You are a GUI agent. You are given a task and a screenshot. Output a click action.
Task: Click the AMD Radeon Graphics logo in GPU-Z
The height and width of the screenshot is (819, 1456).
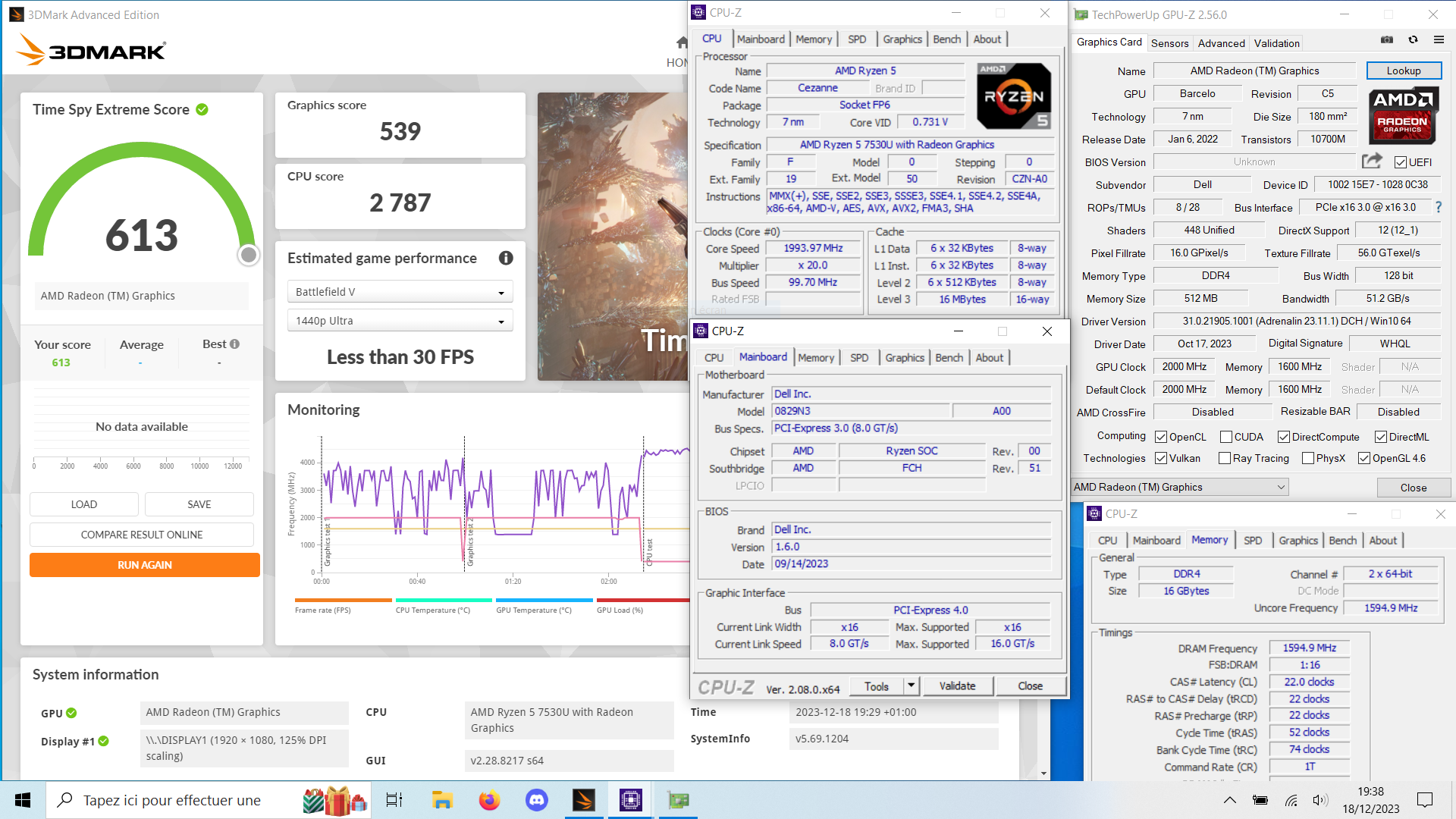1402,117
